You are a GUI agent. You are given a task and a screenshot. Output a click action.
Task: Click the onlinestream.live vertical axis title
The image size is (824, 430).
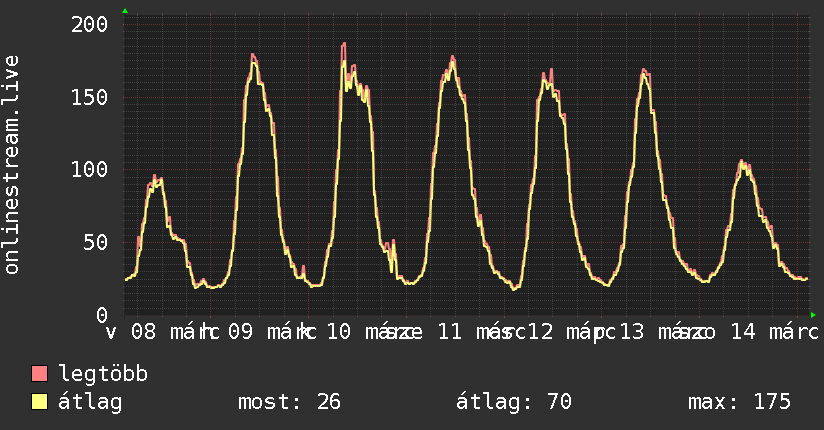(12, 165)
